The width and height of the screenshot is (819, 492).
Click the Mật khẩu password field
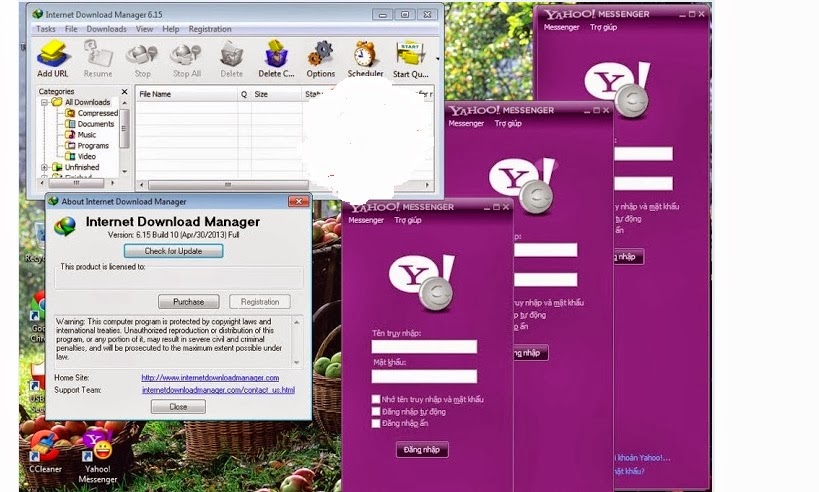click(x=424, y=376)
